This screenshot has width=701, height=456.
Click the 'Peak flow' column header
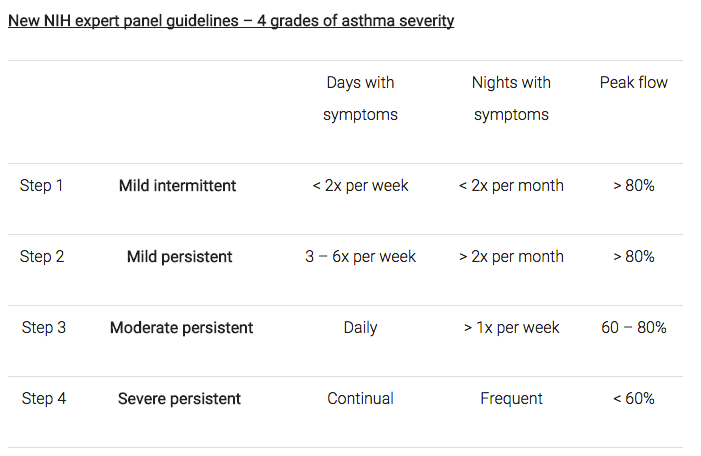[x=633, y=83]
